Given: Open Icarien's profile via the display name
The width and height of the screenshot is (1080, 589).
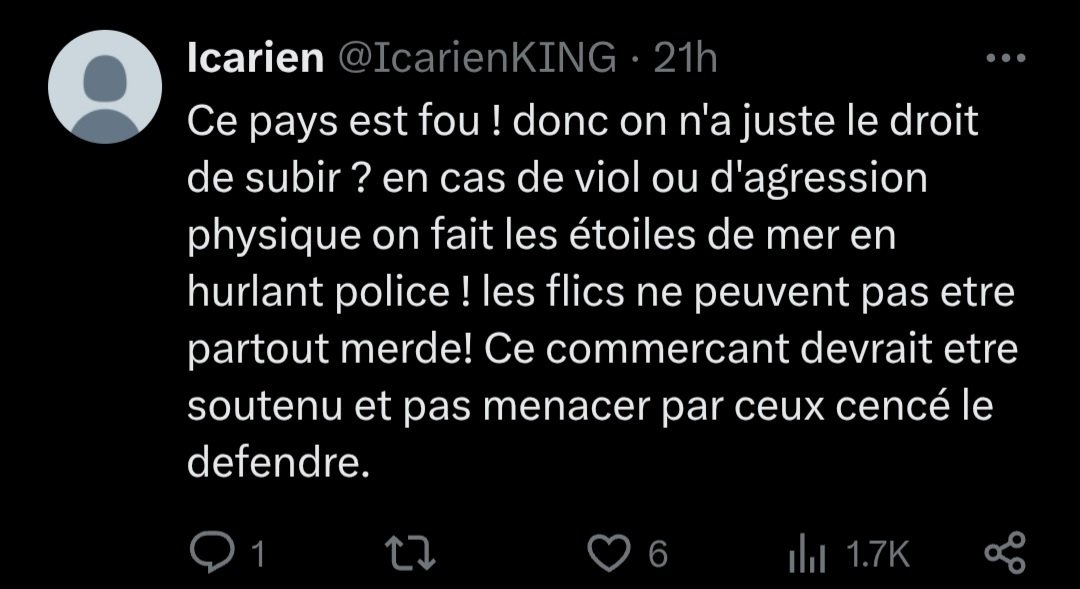Looking at the screenshot, I should click(x=256, y=57).
